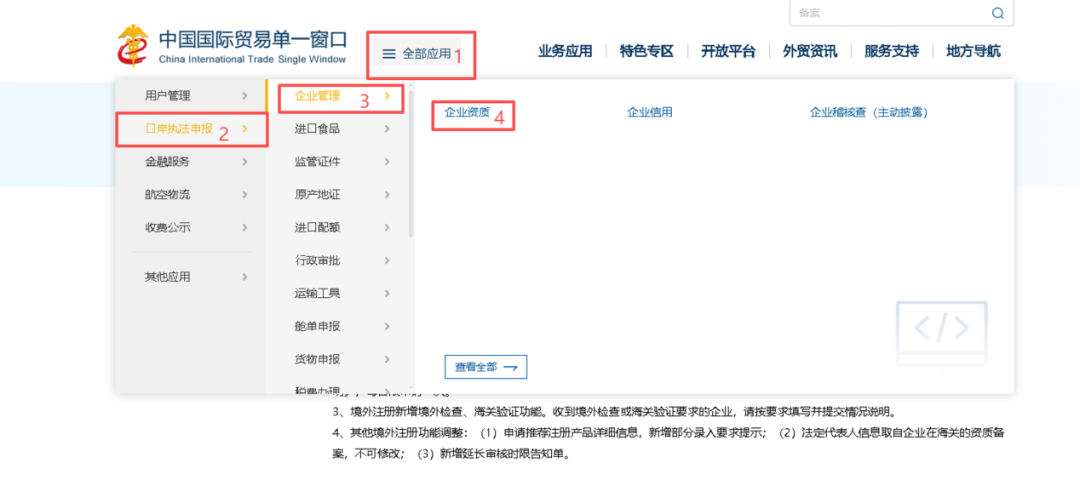The width and height of the screenshot is (1080, 486).
Task: Open 企业信用 link
Action: coord(650,113)
